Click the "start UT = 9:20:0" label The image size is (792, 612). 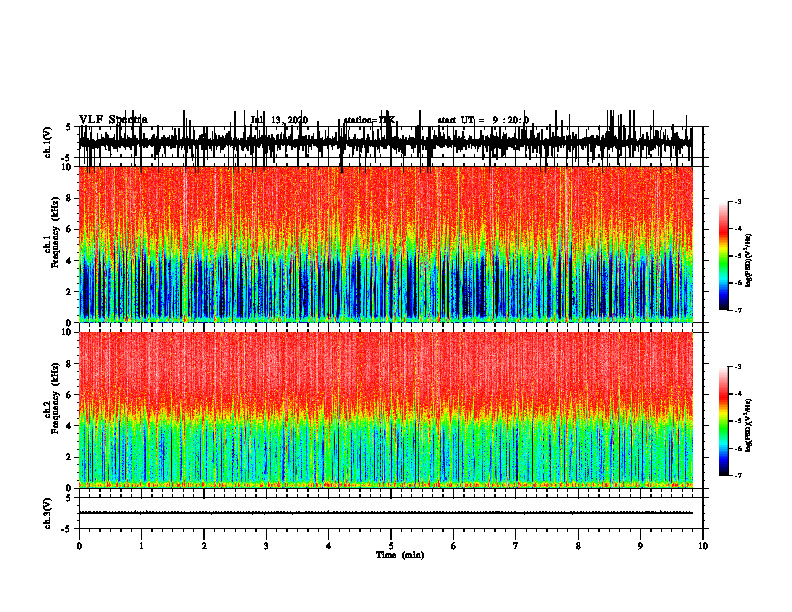[x=483, y=120]
